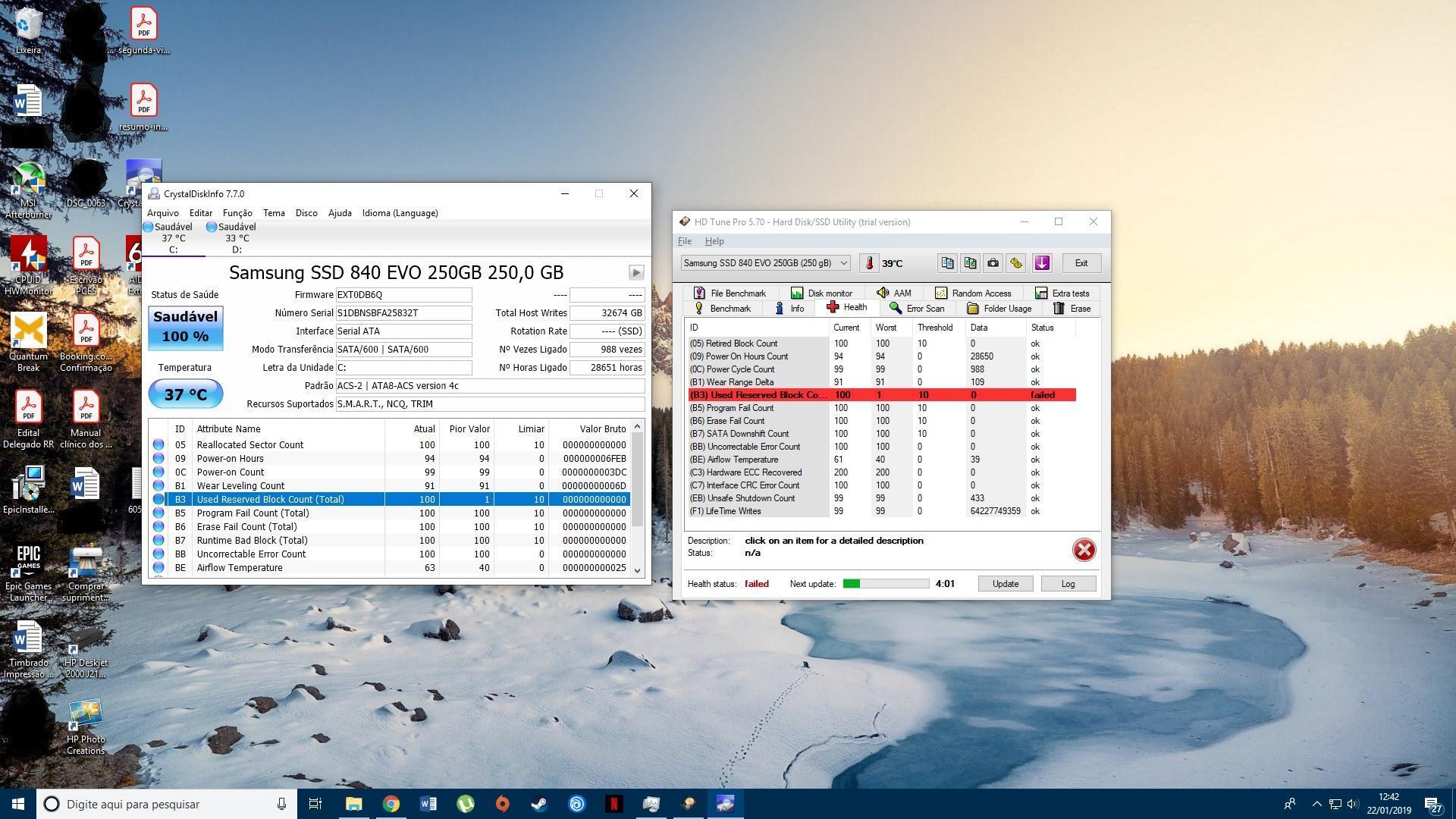The height and width of the screenshot is (819, 1456).
Task: Open Idioma (Language) menu in CrystalDiskInfo
Action: click(x=400, y=213)
